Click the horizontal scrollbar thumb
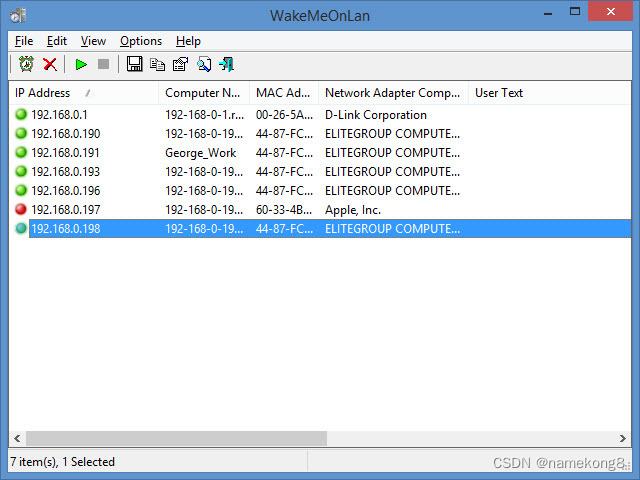Screen dimensions: 640x480 click(x=176, y=438)
